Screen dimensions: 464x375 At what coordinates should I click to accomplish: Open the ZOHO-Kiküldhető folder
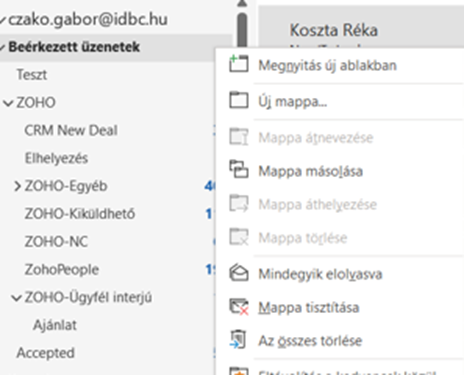coord(80,214)
